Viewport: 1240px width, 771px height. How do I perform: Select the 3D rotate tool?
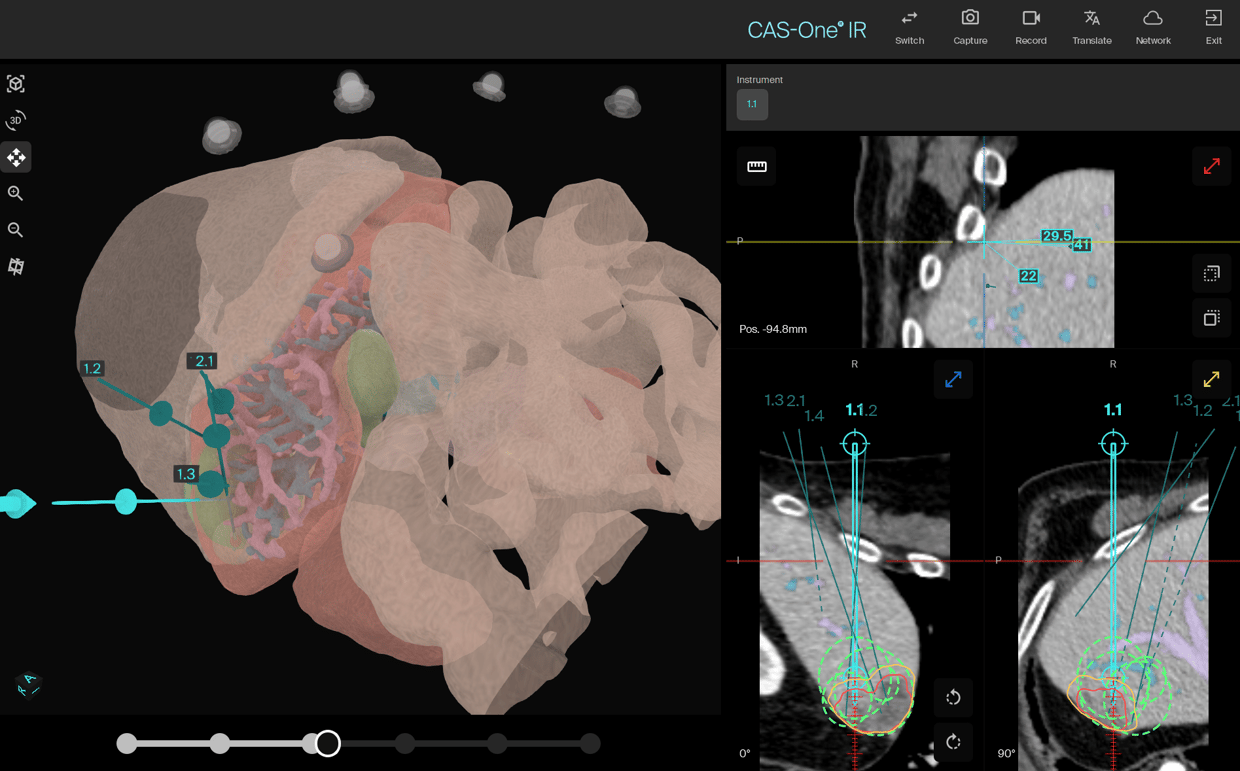(16, 121)
